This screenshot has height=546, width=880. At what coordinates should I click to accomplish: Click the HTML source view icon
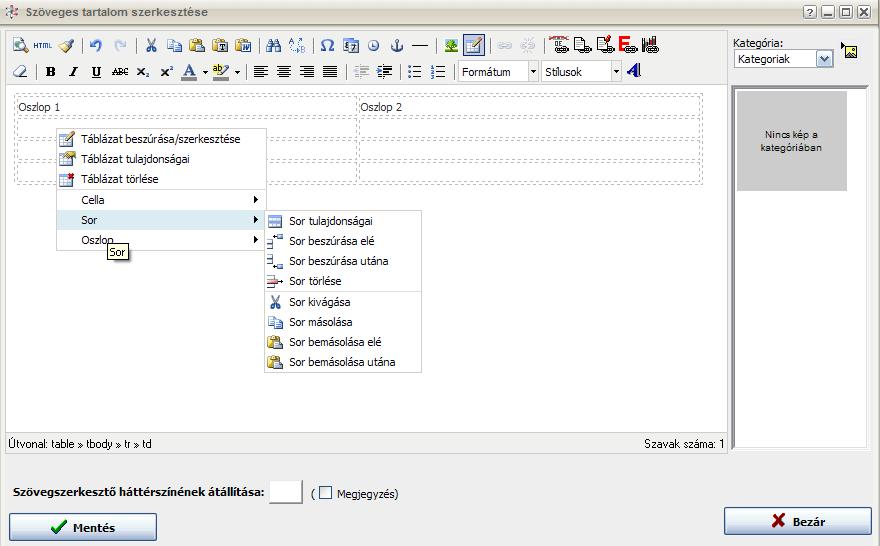point(42,46)
